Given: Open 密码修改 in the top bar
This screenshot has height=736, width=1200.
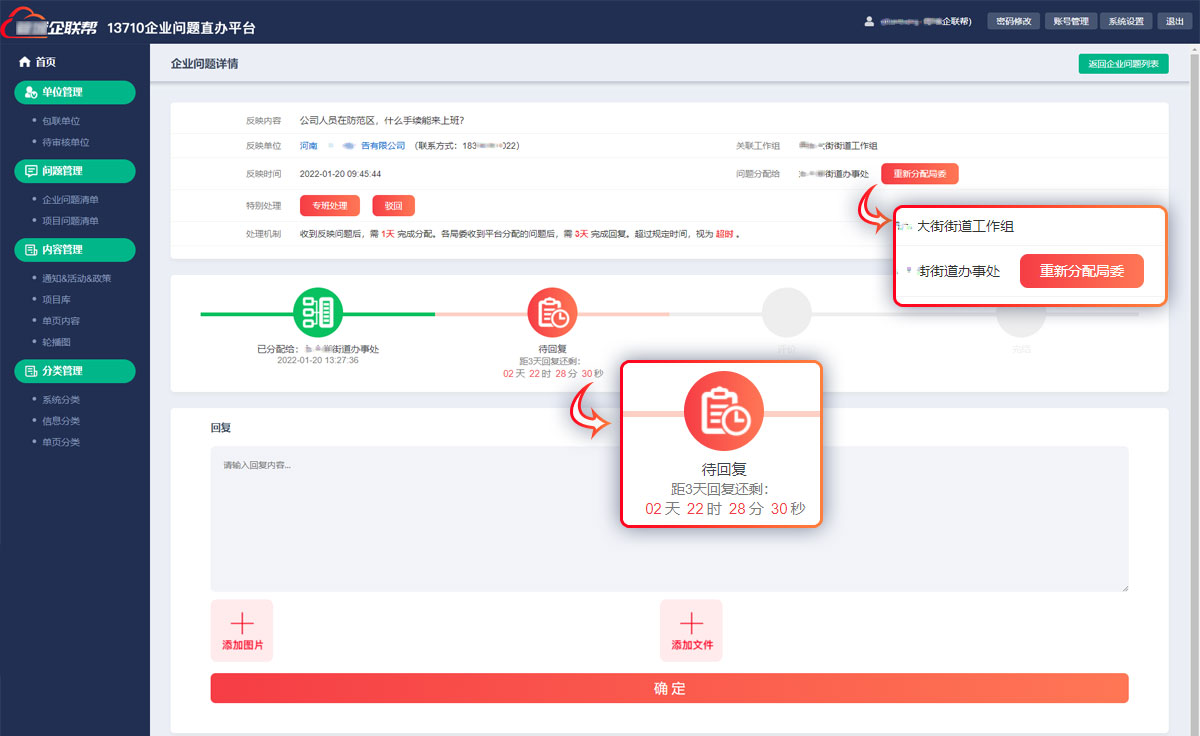Looking at the screenshot, I should point(1013,21).
